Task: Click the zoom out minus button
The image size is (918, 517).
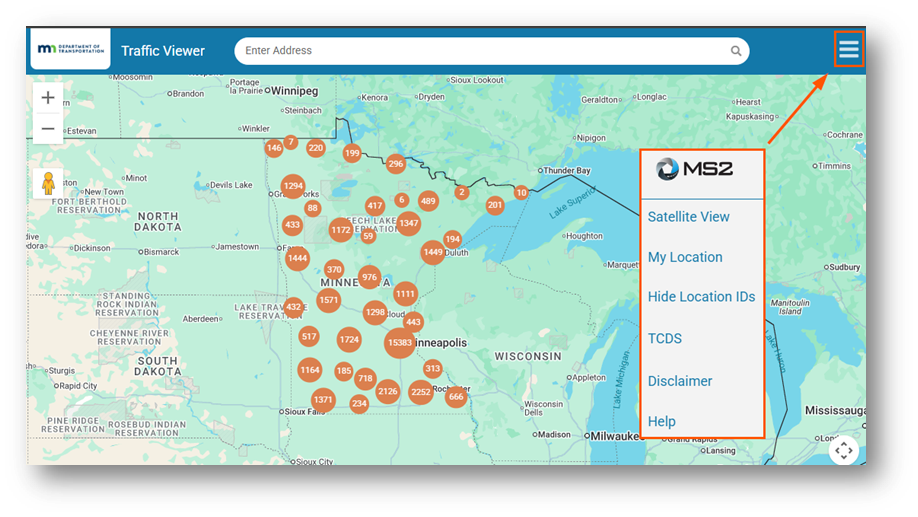Action: point(48,129)
